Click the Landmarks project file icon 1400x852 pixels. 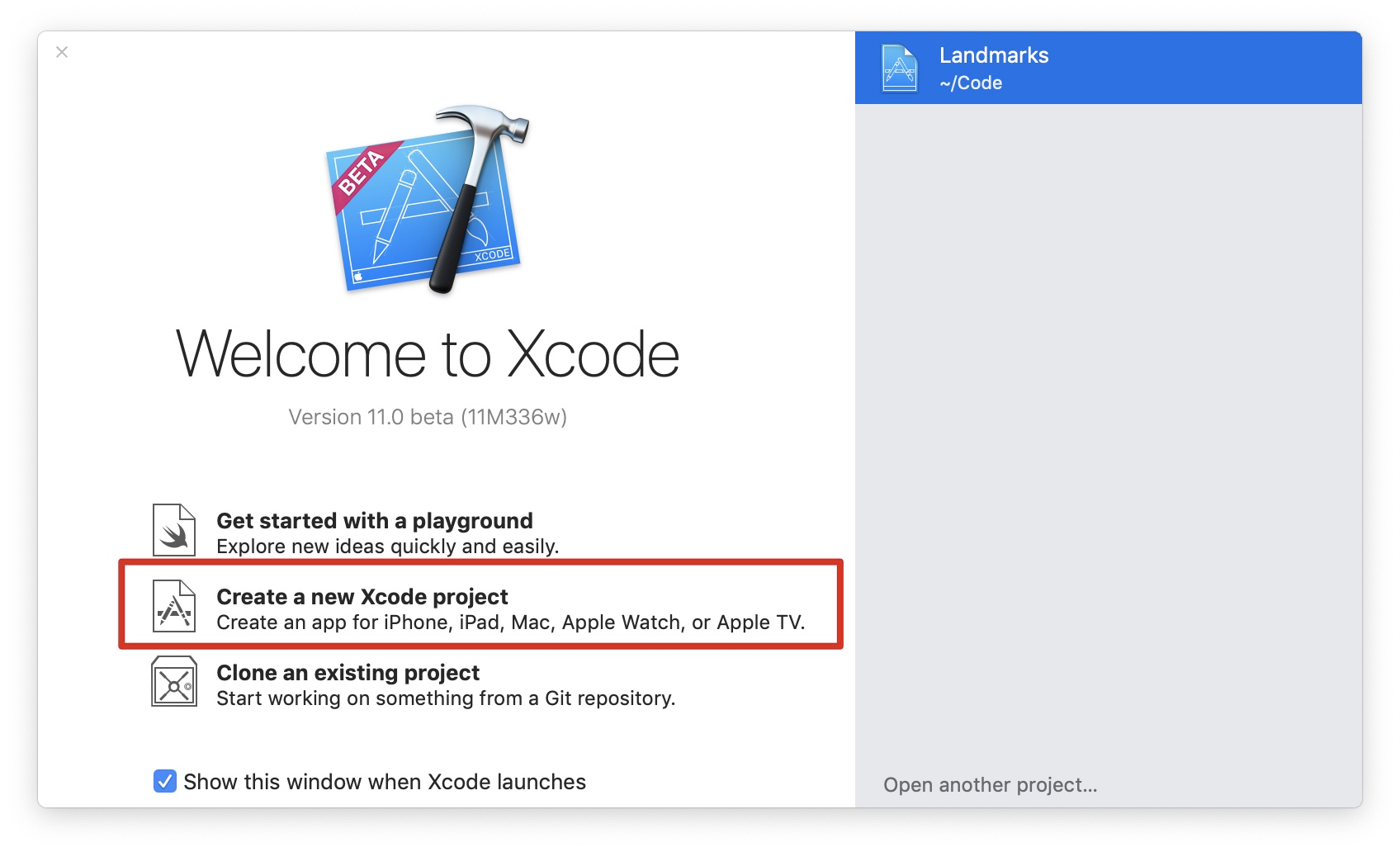click(900, 68)
